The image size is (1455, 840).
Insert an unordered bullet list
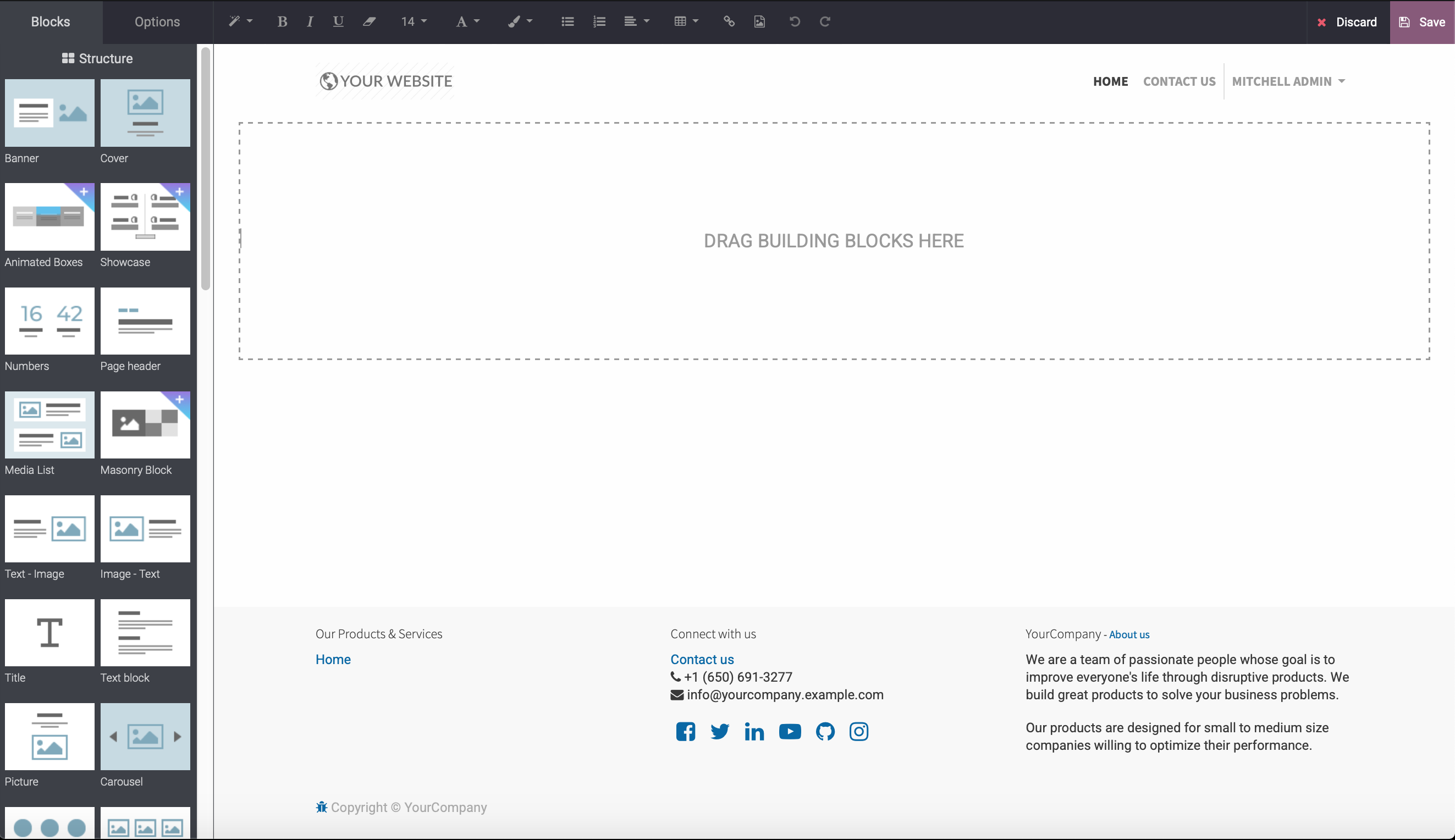(567, 22)
